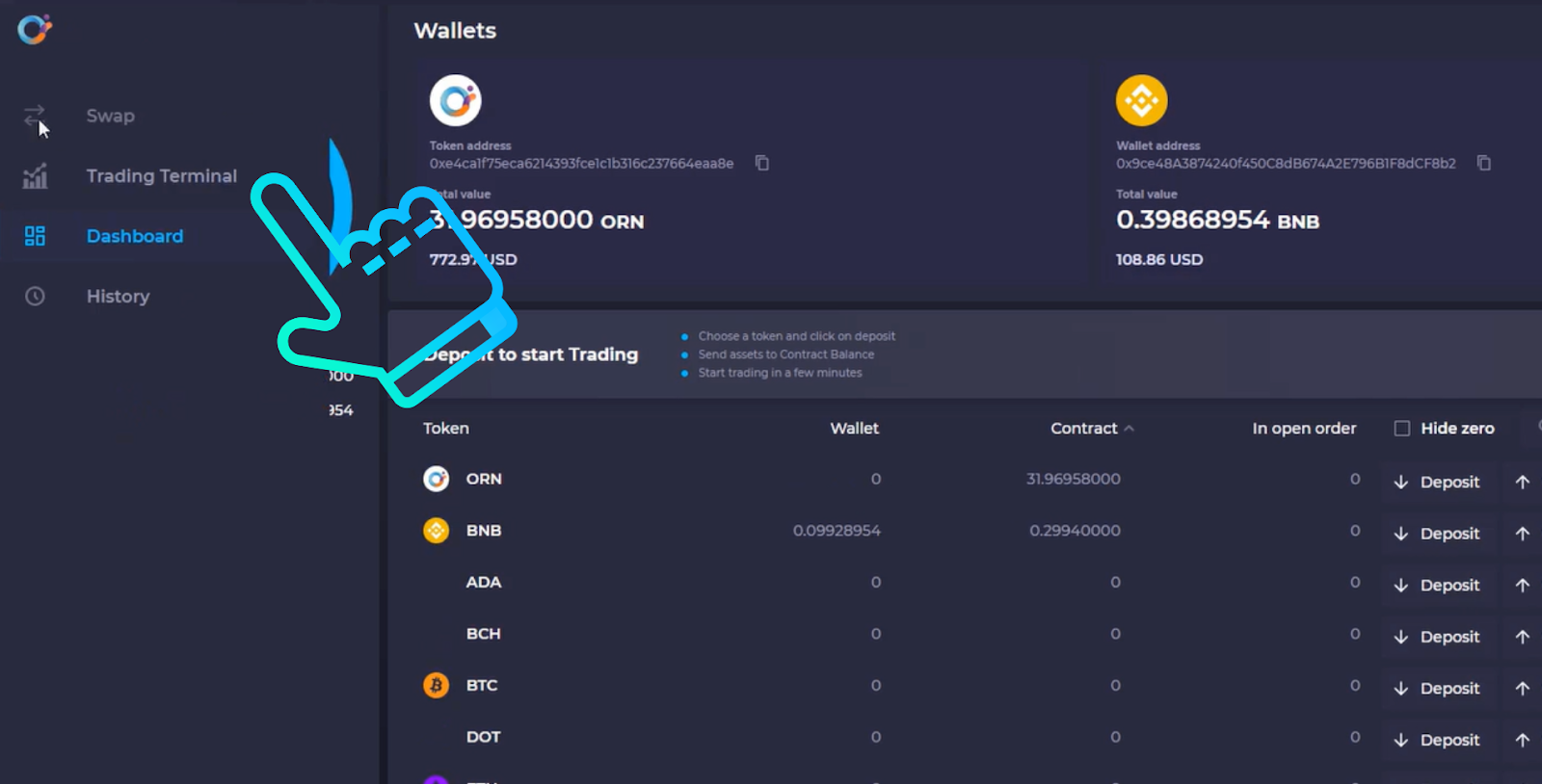Click the 108.86 USD value
Viewport: 1542px width, 784px height.
click(1159, 260)
